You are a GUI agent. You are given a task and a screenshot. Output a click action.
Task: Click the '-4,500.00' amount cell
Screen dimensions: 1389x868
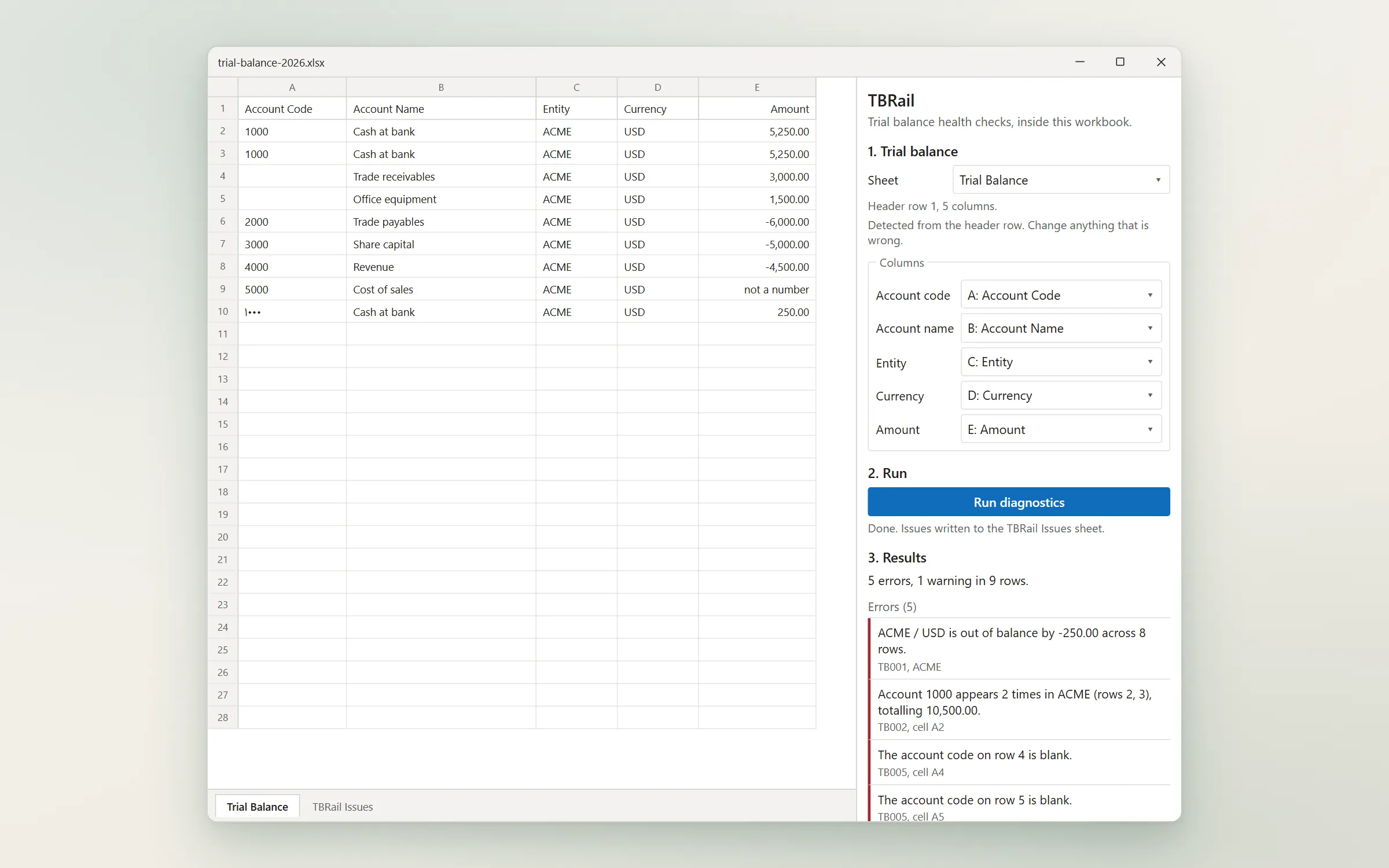tap(757, 267)
